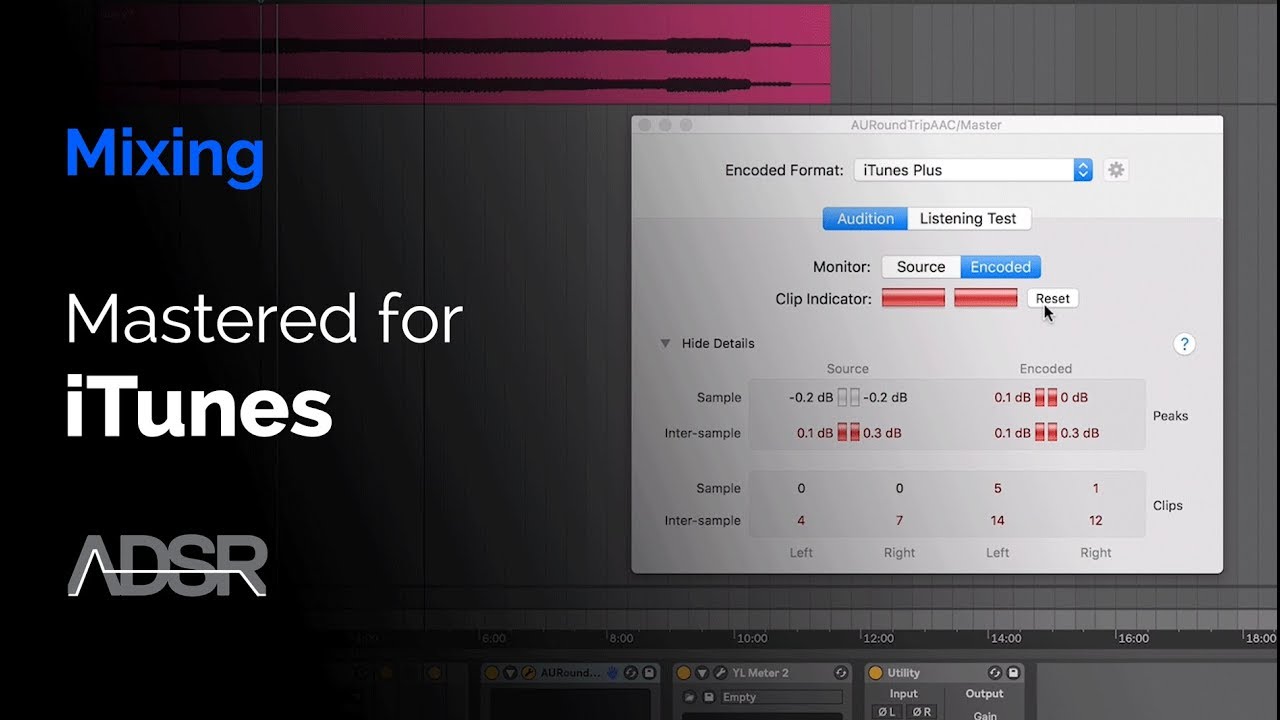Select the pink audio clip waveform
Image resolution: width=1280 pixels, height=720 pixels.
[465, 54]
